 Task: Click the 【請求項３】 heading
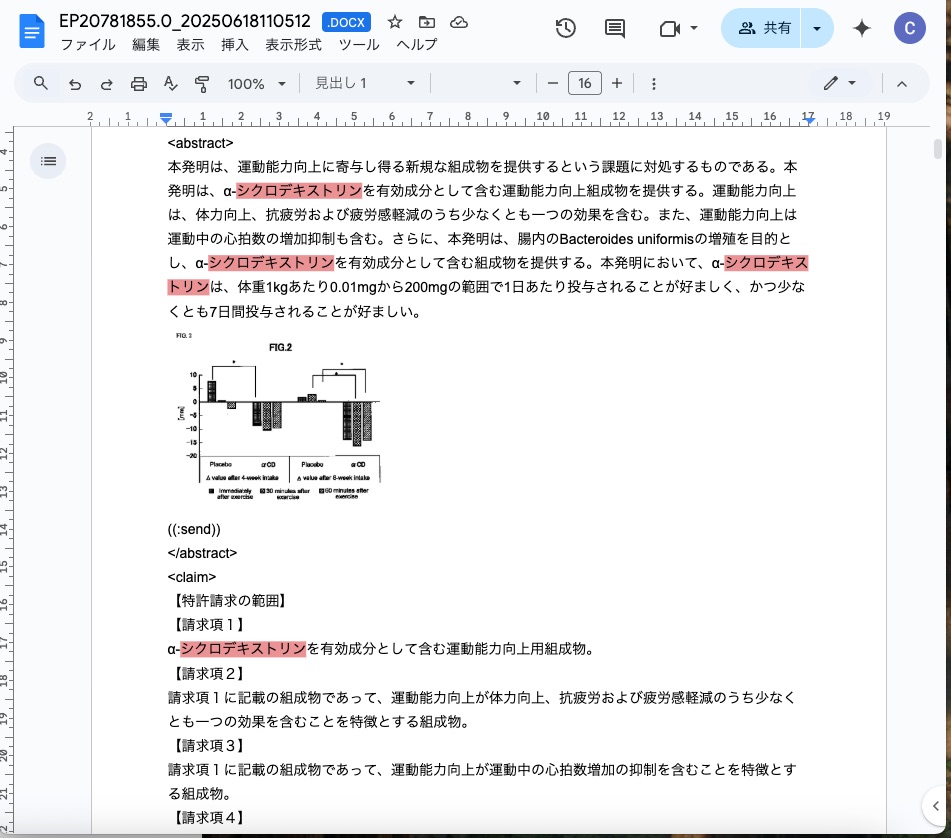[x=208, y=745]
